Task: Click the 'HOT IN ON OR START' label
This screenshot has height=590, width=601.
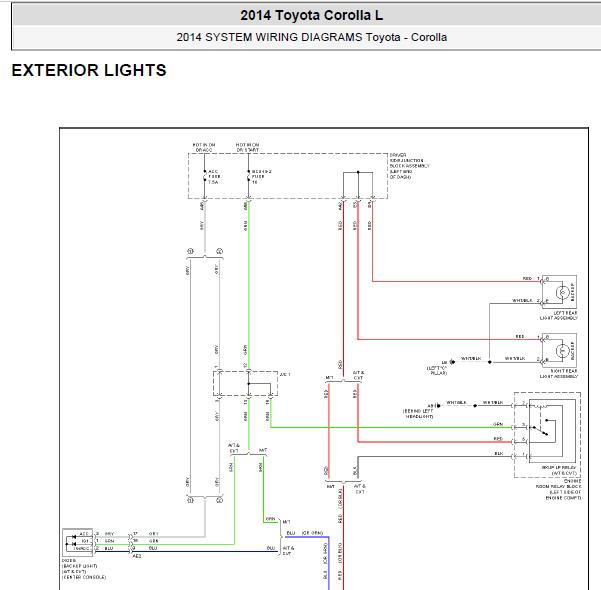Action: [x=248, y=147]
